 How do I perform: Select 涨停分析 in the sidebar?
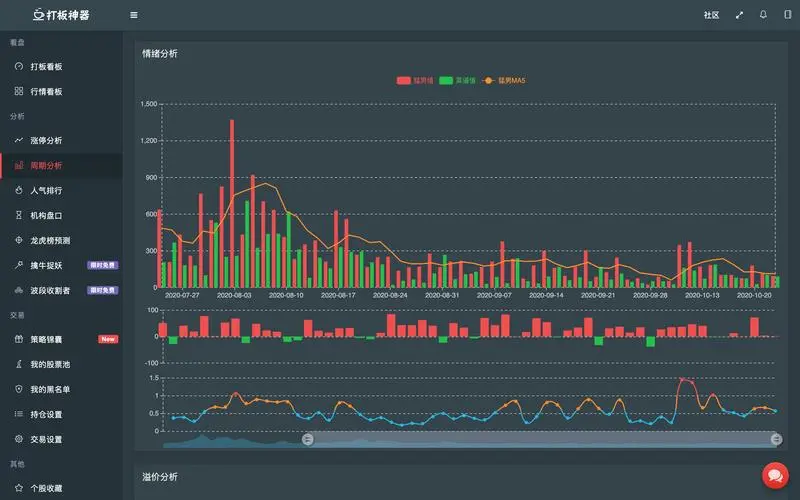point(46,141)
